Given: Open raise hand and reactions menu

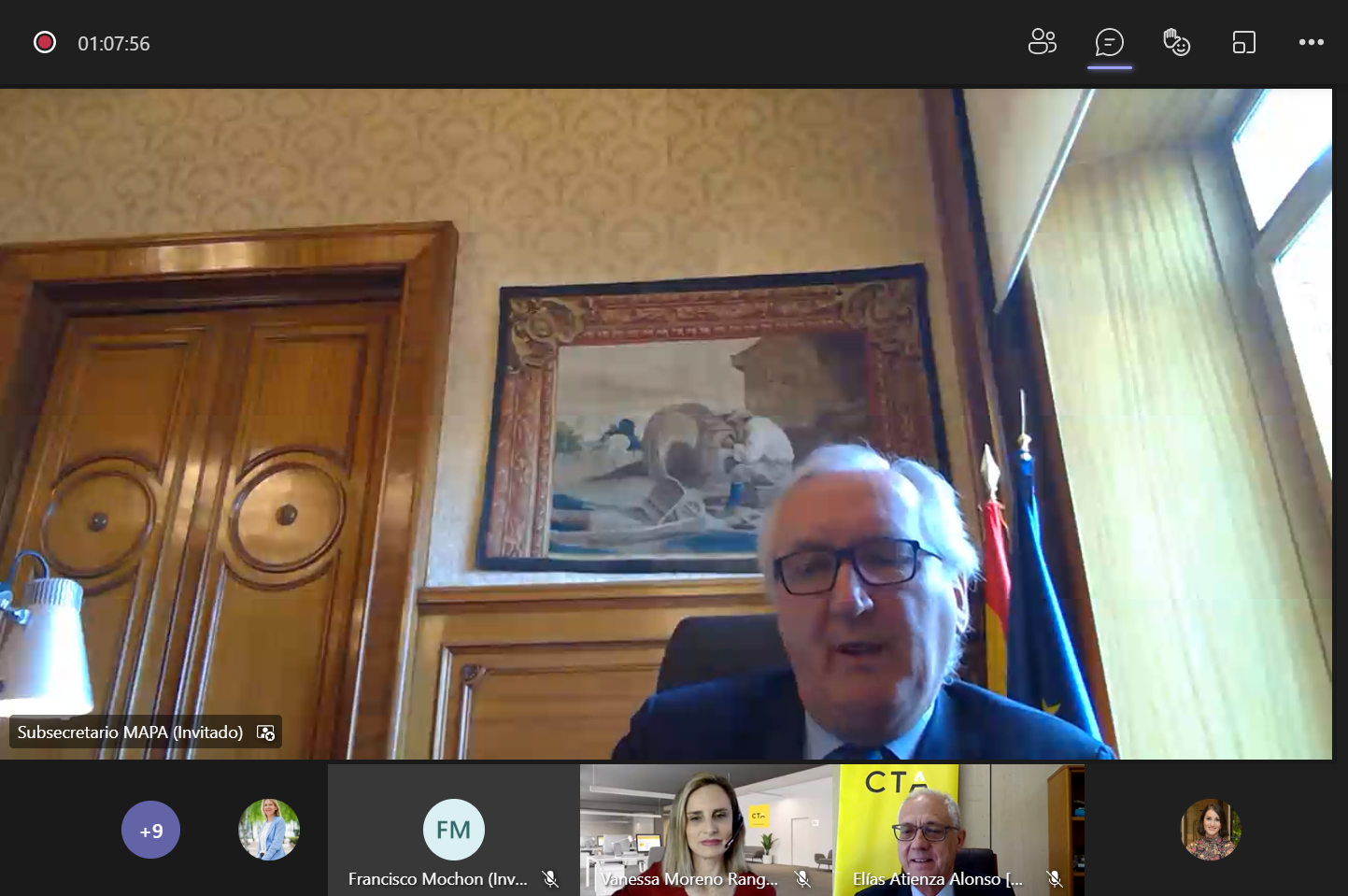Looking at the screenshot, I should [x=1176, y=42].
